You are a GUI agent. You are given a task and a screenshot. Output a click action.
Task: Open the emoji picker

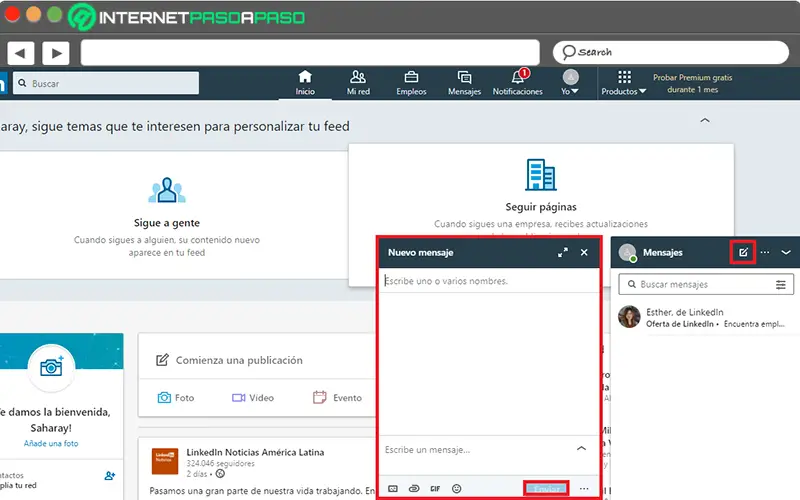tap(457, 489)
